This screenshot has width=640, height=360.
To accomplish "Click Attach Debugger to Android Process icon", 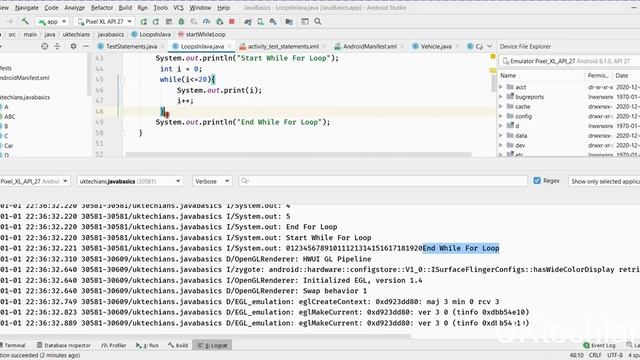I will (x=219, y=21).
